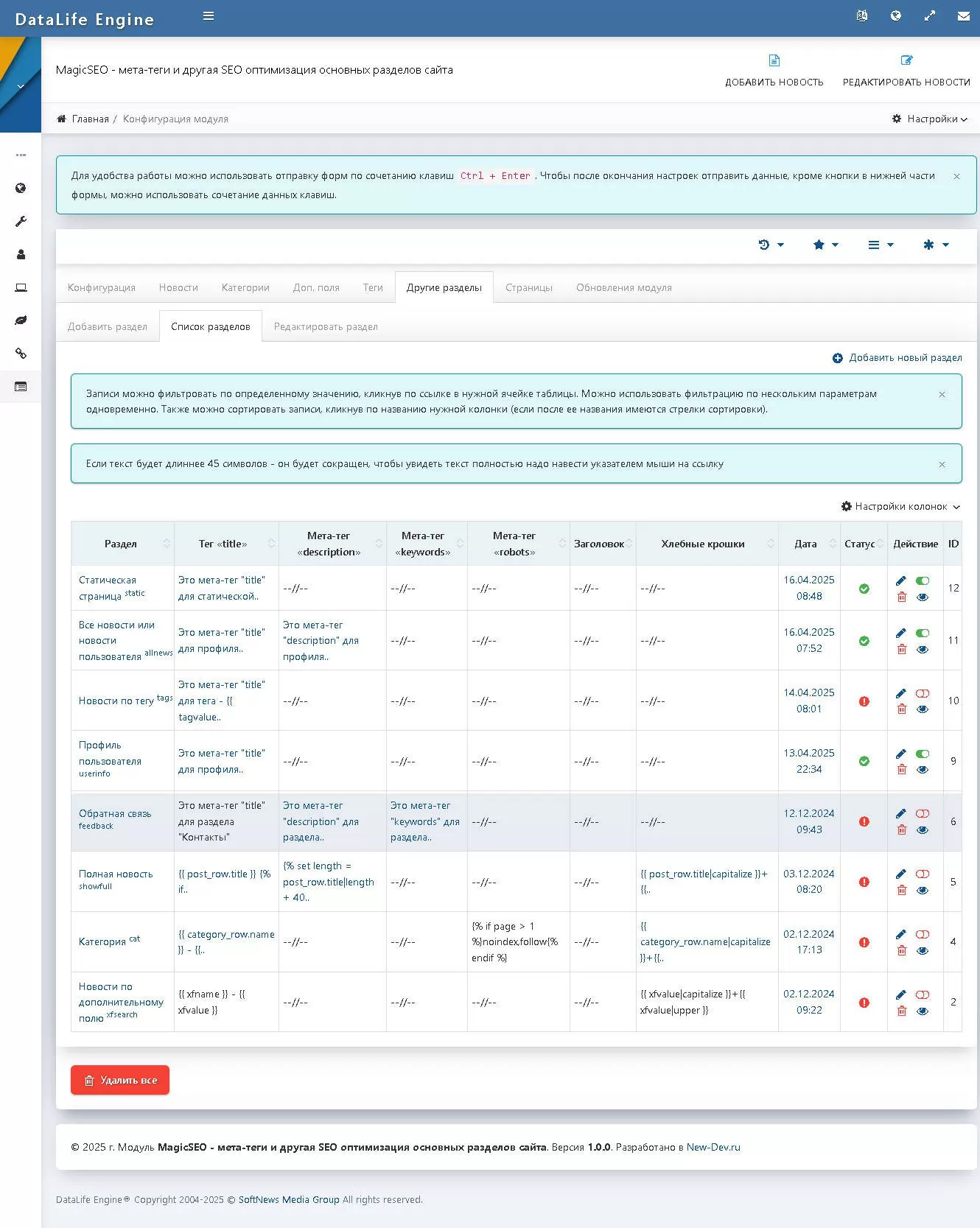Open the sidebar globe icon
980x1228 pixels.
[x=21, y=188]
